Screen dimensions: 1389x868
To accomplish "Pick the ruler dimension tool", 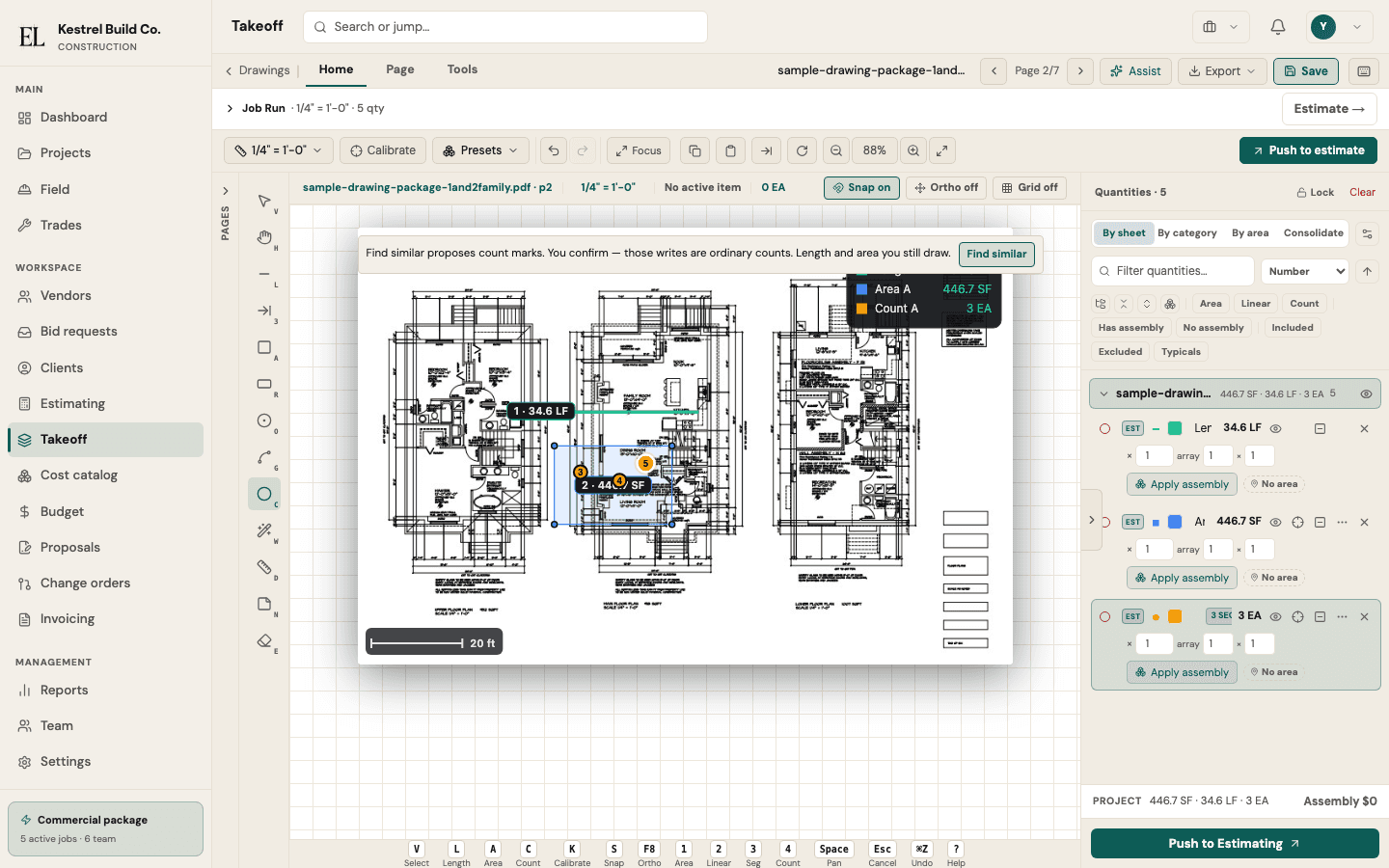I will pos(264,567).
